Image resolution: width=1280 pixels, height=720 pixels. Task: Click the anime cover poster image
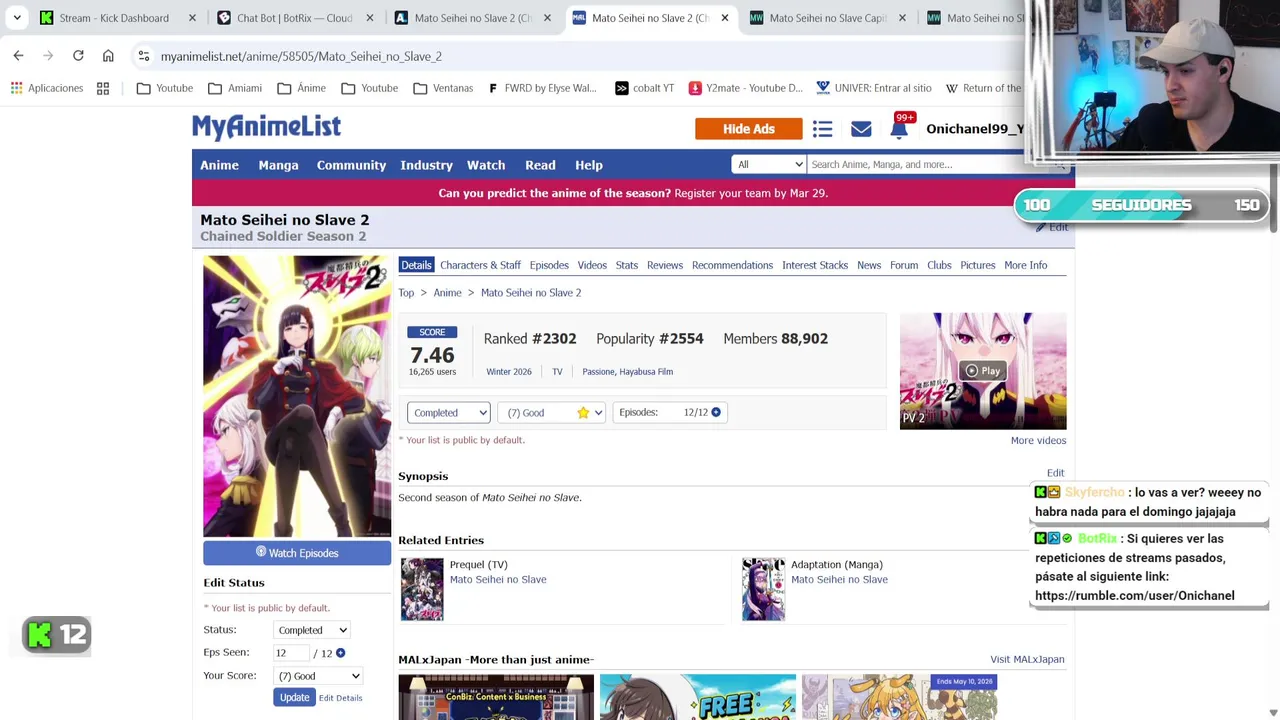(297, 396)
